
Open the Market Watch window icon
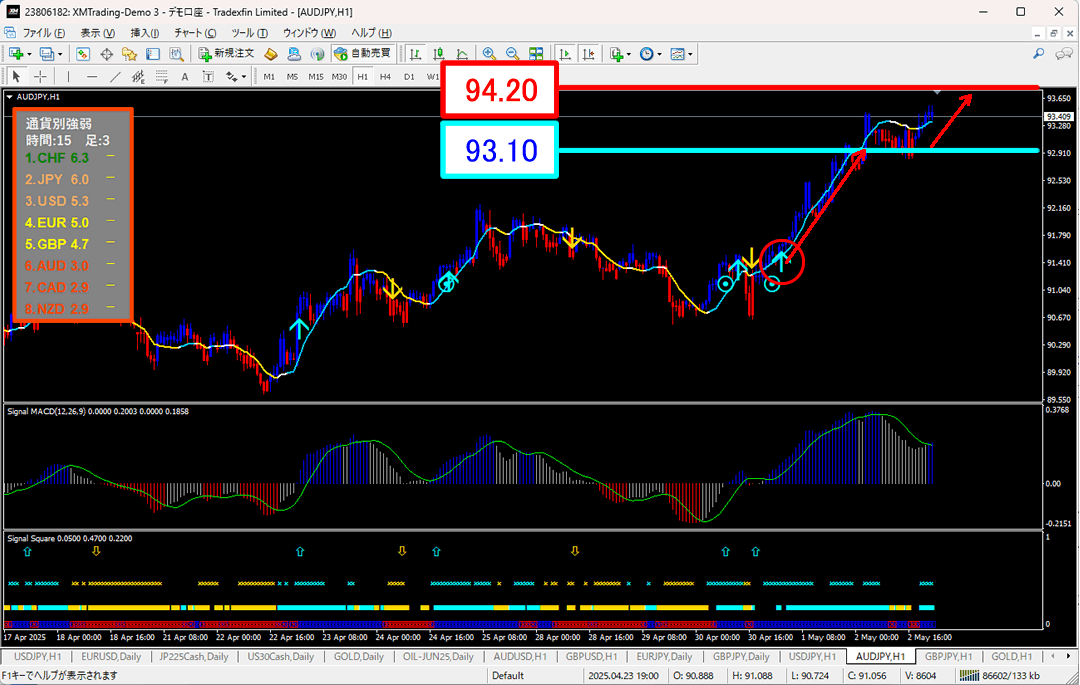(x=82, y=54)
